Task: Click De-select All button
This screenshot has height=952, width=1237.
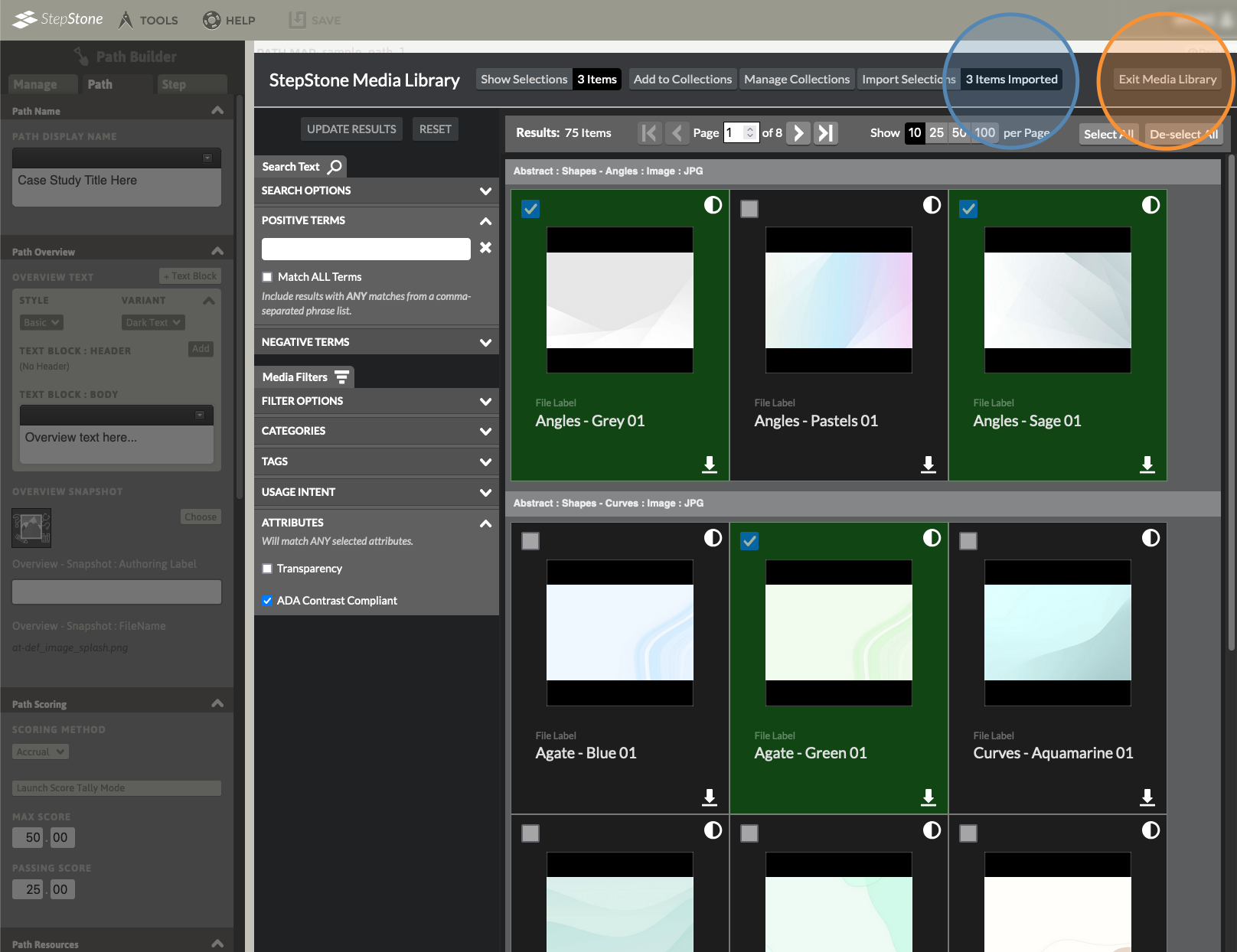Action: 1183,134
